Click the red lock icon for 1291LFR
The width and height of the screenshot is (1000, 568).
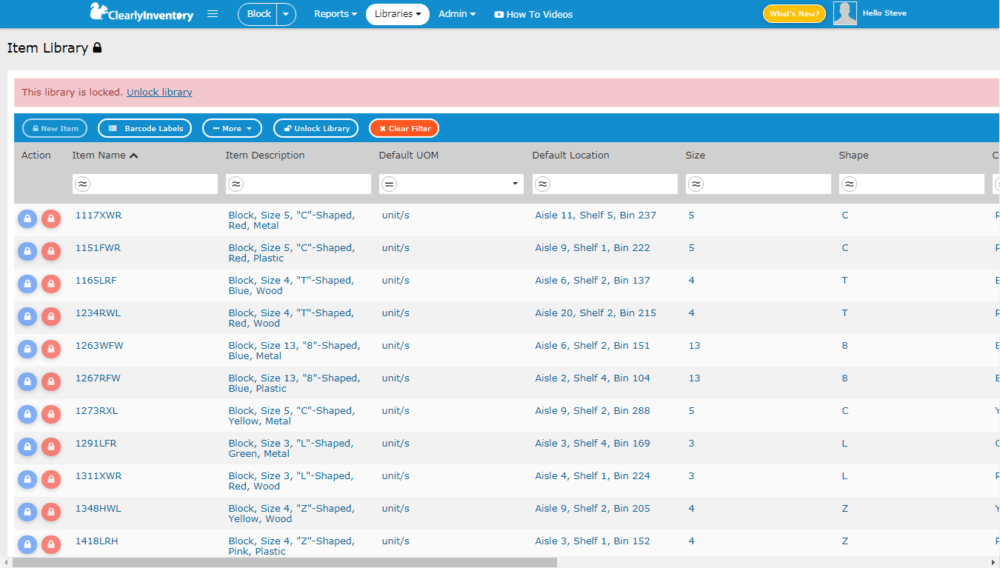coord(51,446)
